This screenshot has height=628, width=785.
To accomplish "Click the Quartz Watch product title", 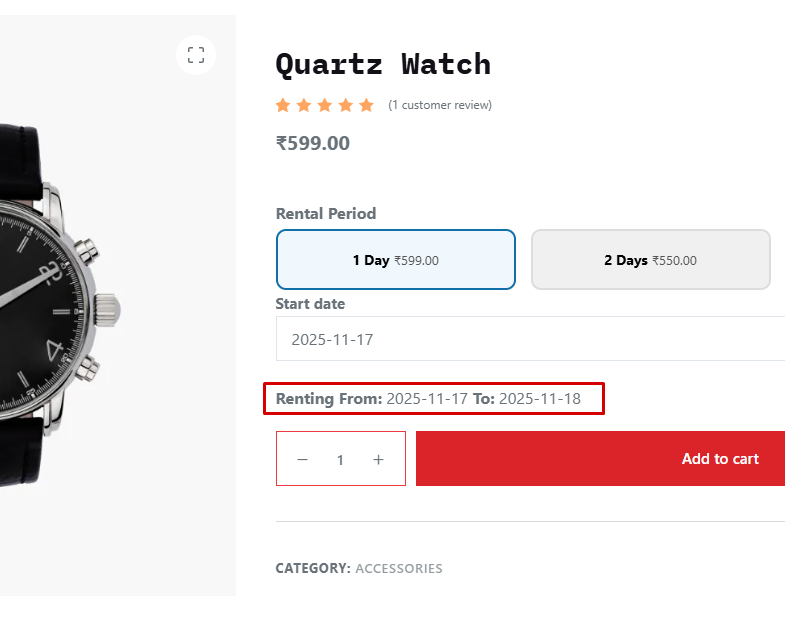I will pos(383,64).
